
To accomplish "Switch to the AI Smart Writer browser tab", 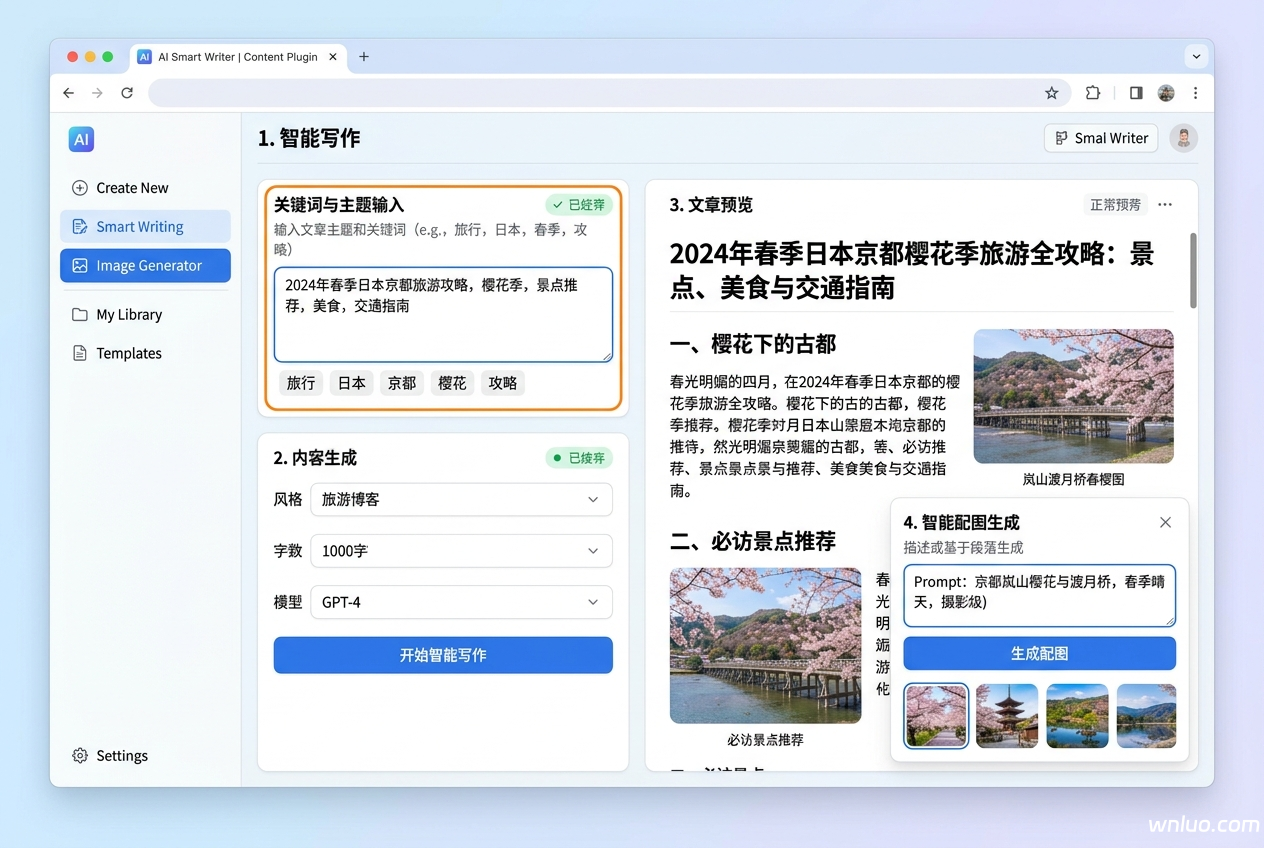I will [x=237, y=57].
